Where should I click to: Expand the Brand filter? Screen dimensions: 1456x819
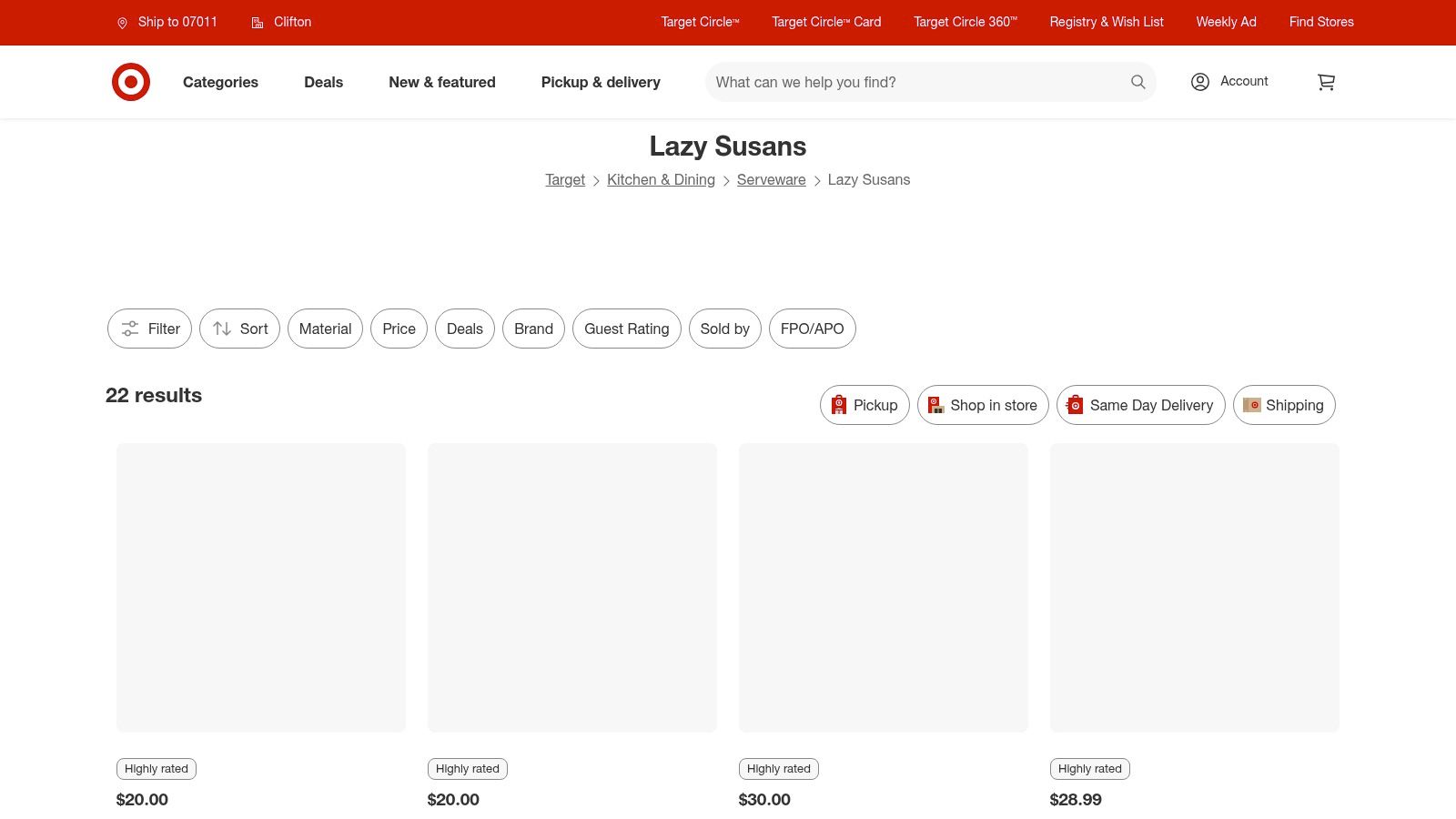click(x=533, y=329)
